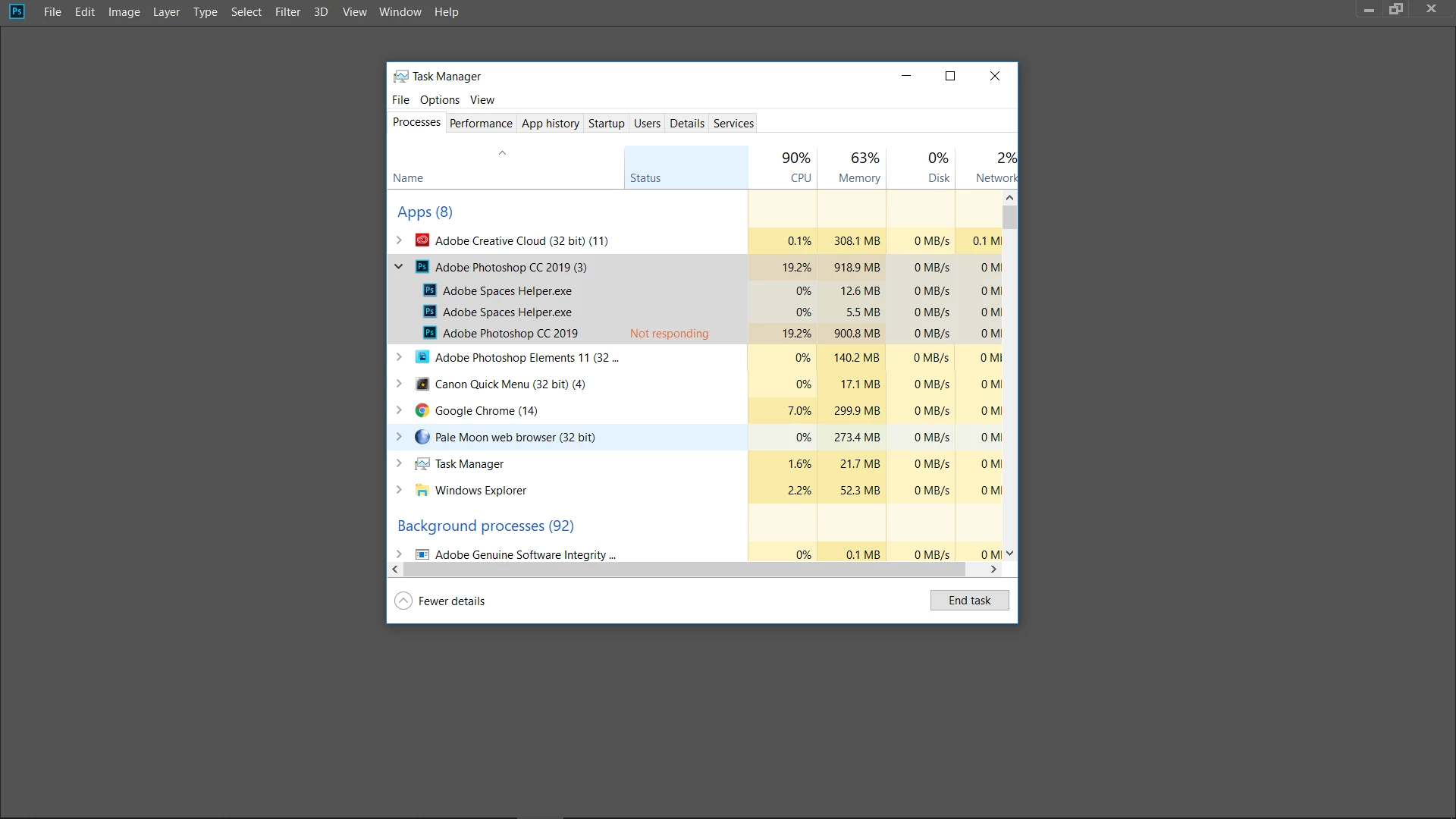Image resolution: width=1456 pixels, height=819 pixels.
Task: Click the Google Chrome process icon
Action: pos(422,410)
